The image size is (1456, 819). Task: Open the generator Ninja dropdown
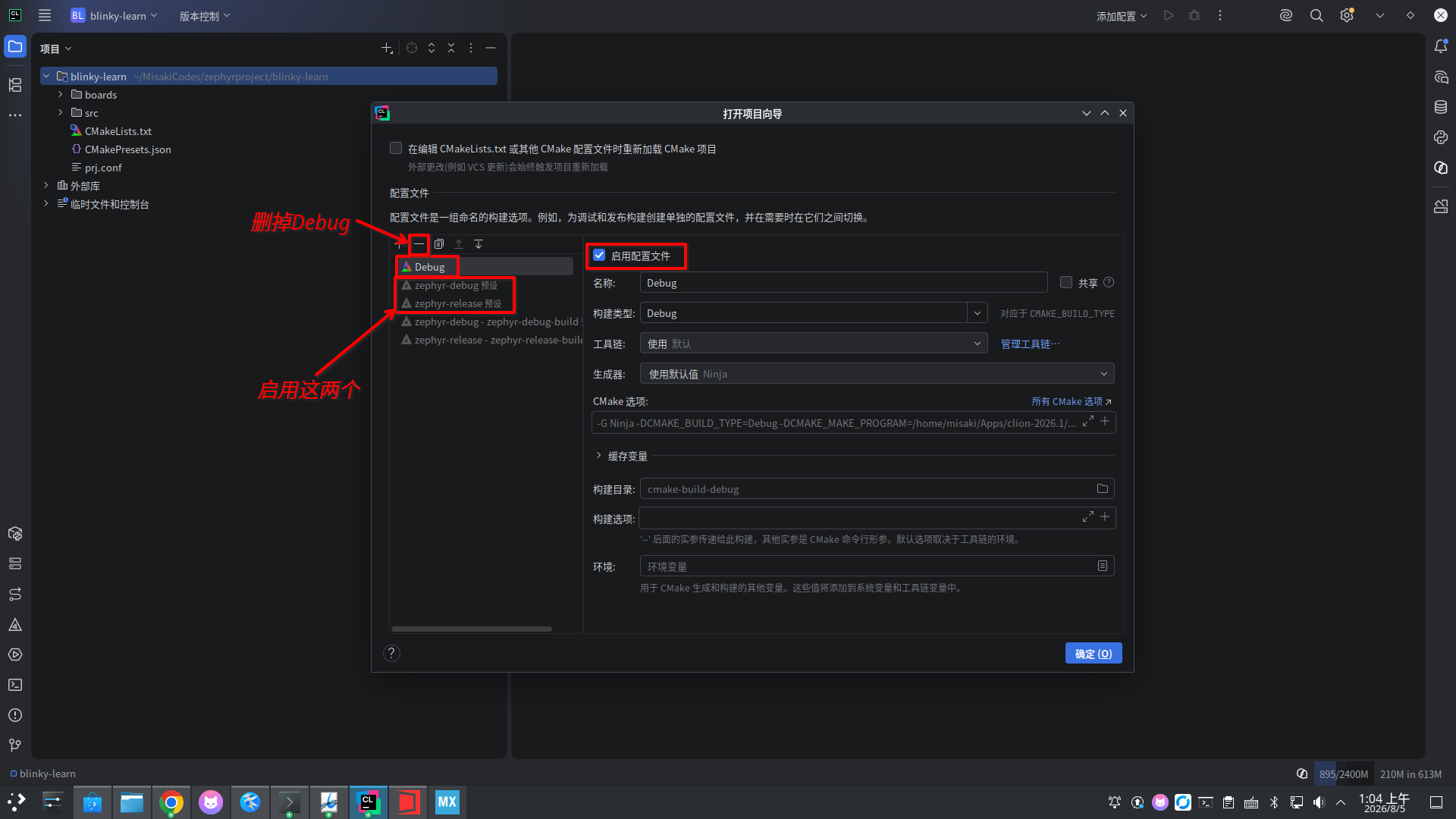(877, 374)
